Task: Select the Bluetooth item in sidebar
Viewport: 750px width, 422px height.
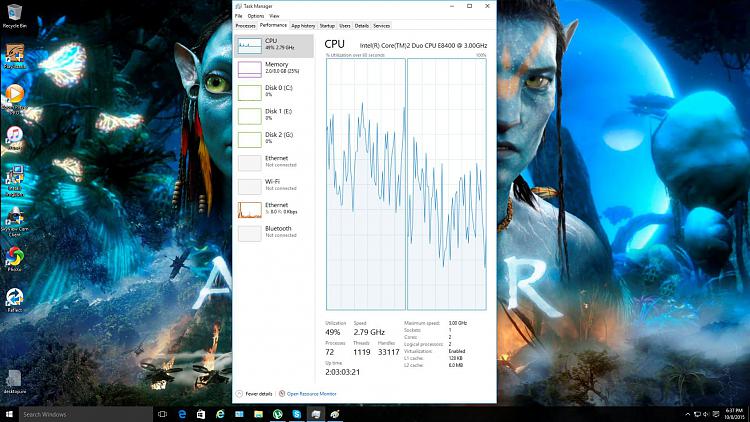Action: tap(274, 233)
